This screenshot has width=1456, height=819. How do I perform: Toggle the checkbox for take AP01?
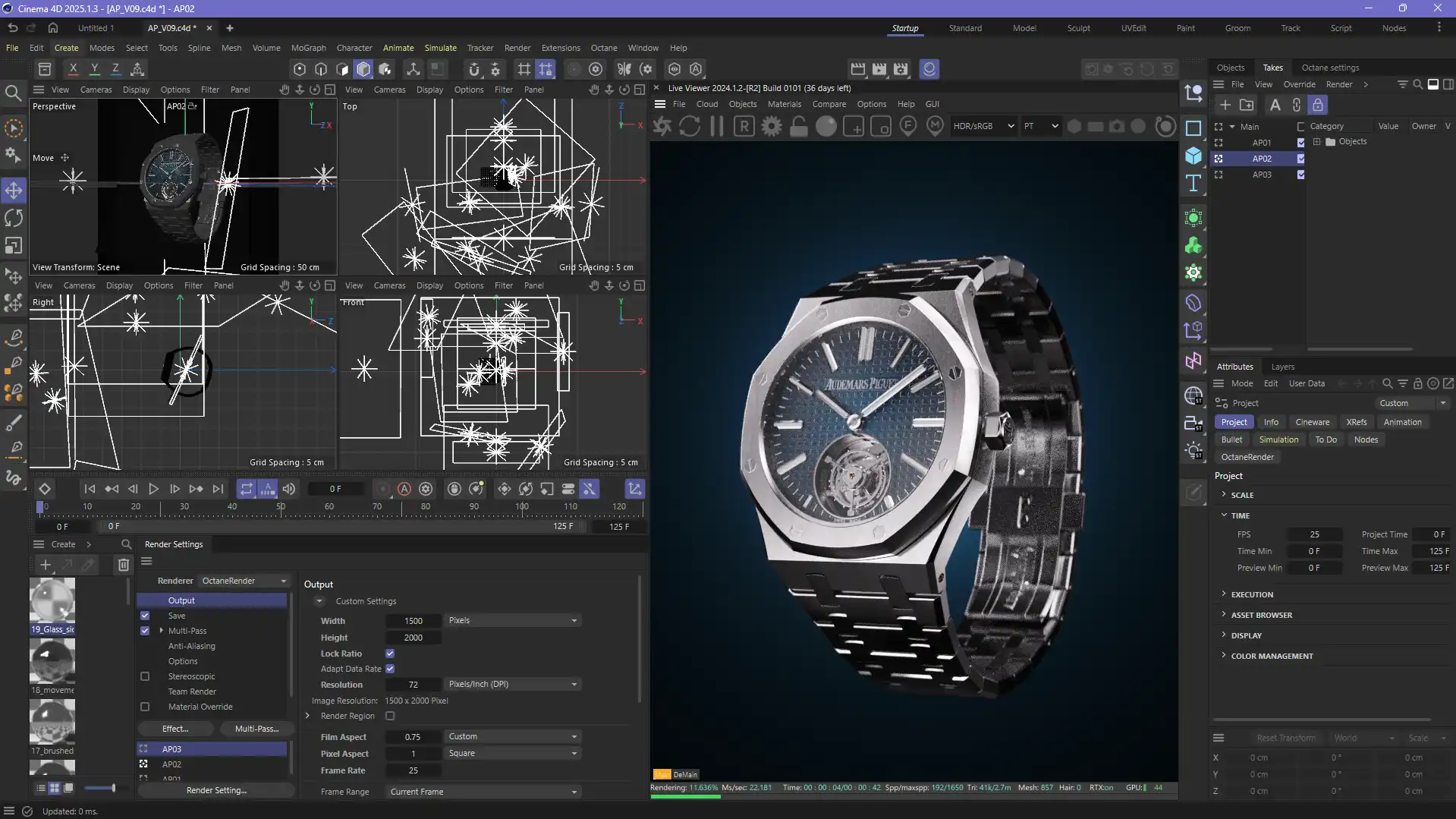click(x=1301, y=143)
